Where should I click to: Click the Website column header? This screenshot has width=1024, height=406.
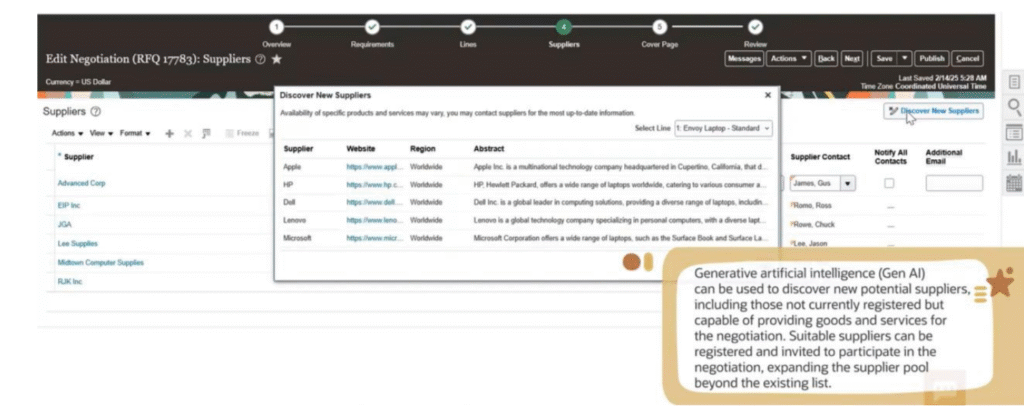(x=360, y=149)
